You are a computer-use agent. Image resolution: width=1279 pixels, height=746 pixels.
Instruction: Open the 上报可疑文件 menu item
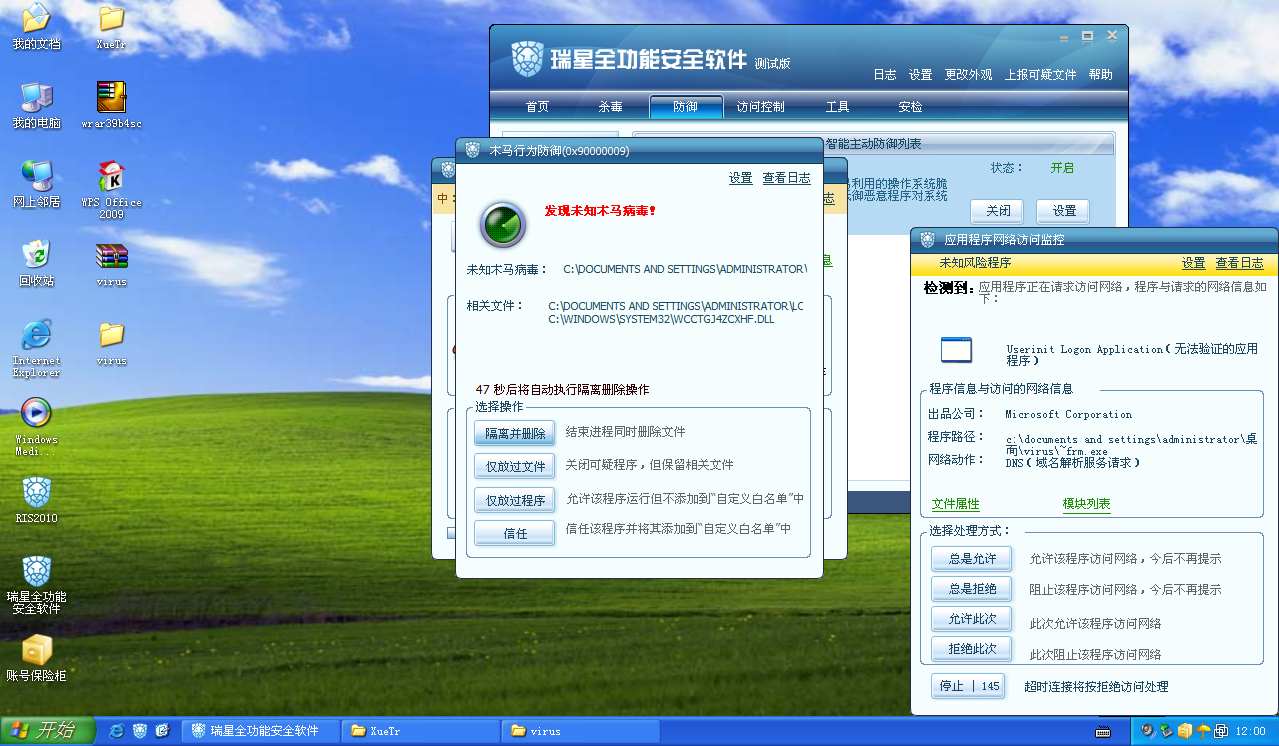click(x=1040, y=75)
